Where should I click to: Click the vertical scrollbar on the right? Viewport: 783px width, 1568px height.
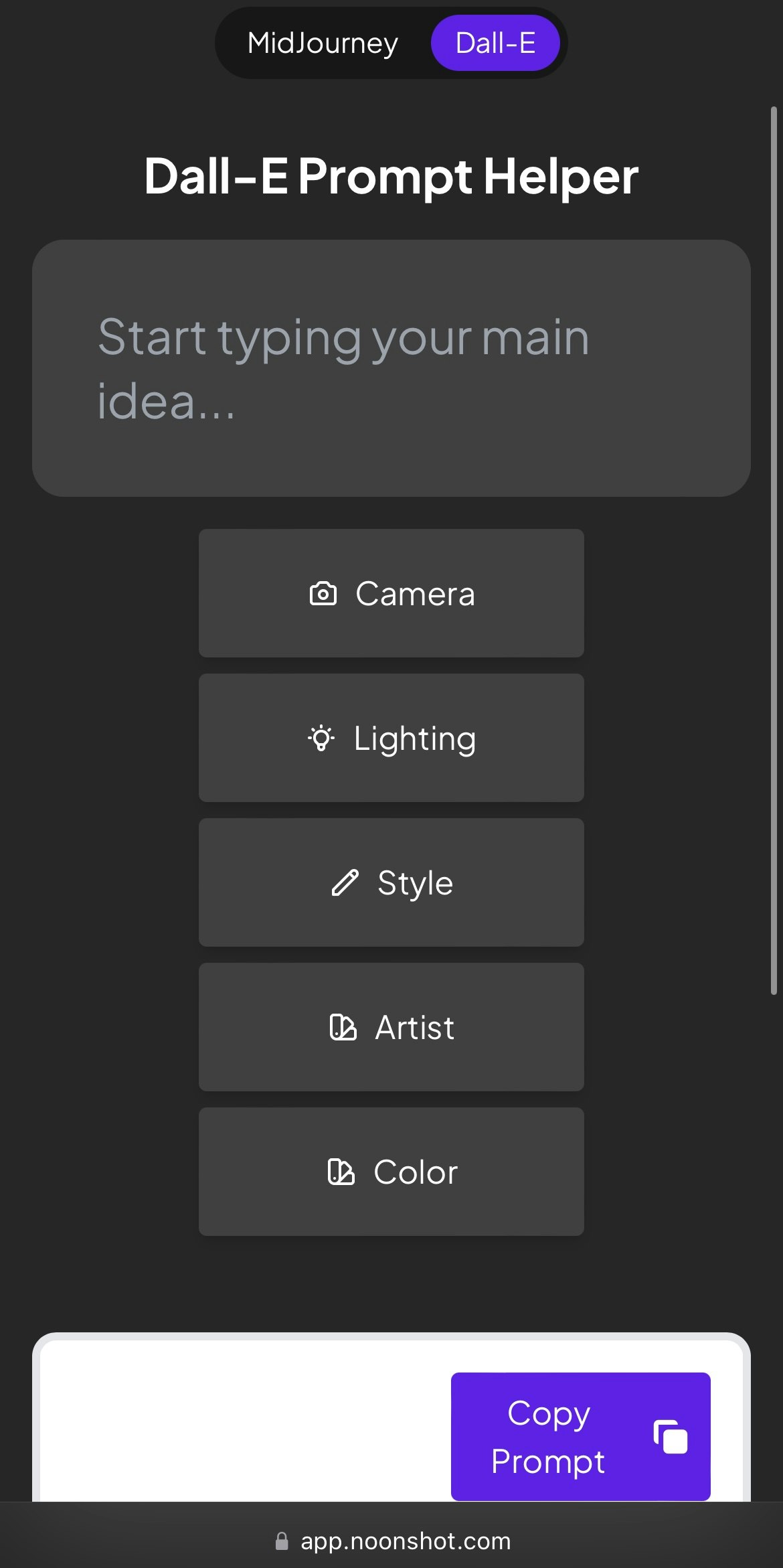774,550
